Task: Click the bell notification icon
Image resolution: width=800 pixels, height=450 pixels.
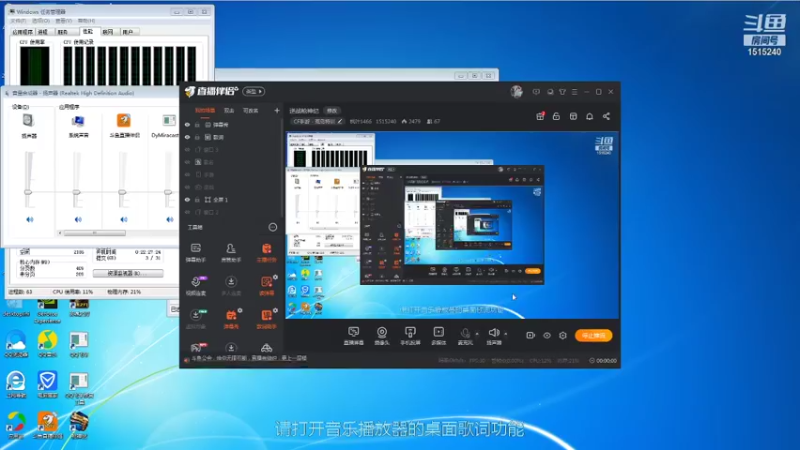Action: (589, 116)
